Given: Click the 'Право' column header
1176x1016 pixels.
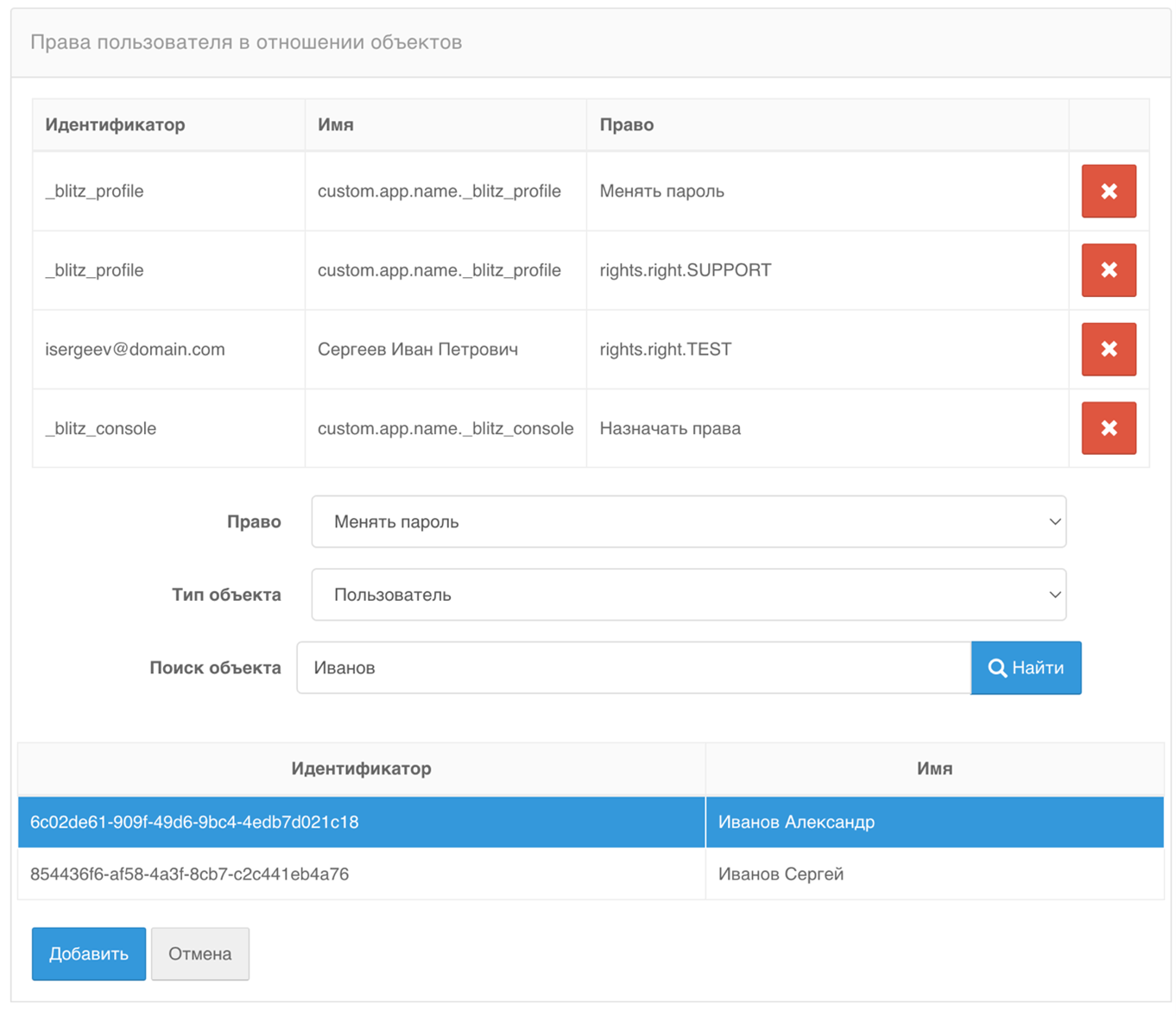Looking at the screenshot, I should click(x=626, y=125).
